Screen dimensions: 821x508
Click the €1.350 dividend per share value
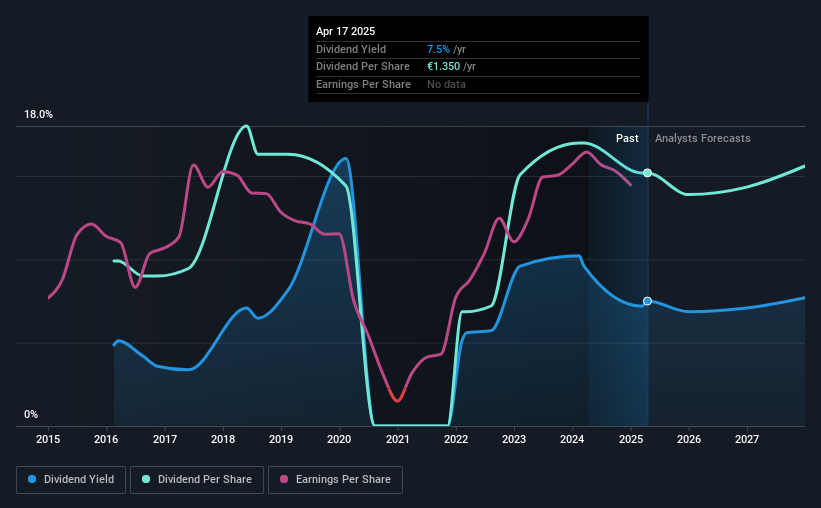click(443, 67)
